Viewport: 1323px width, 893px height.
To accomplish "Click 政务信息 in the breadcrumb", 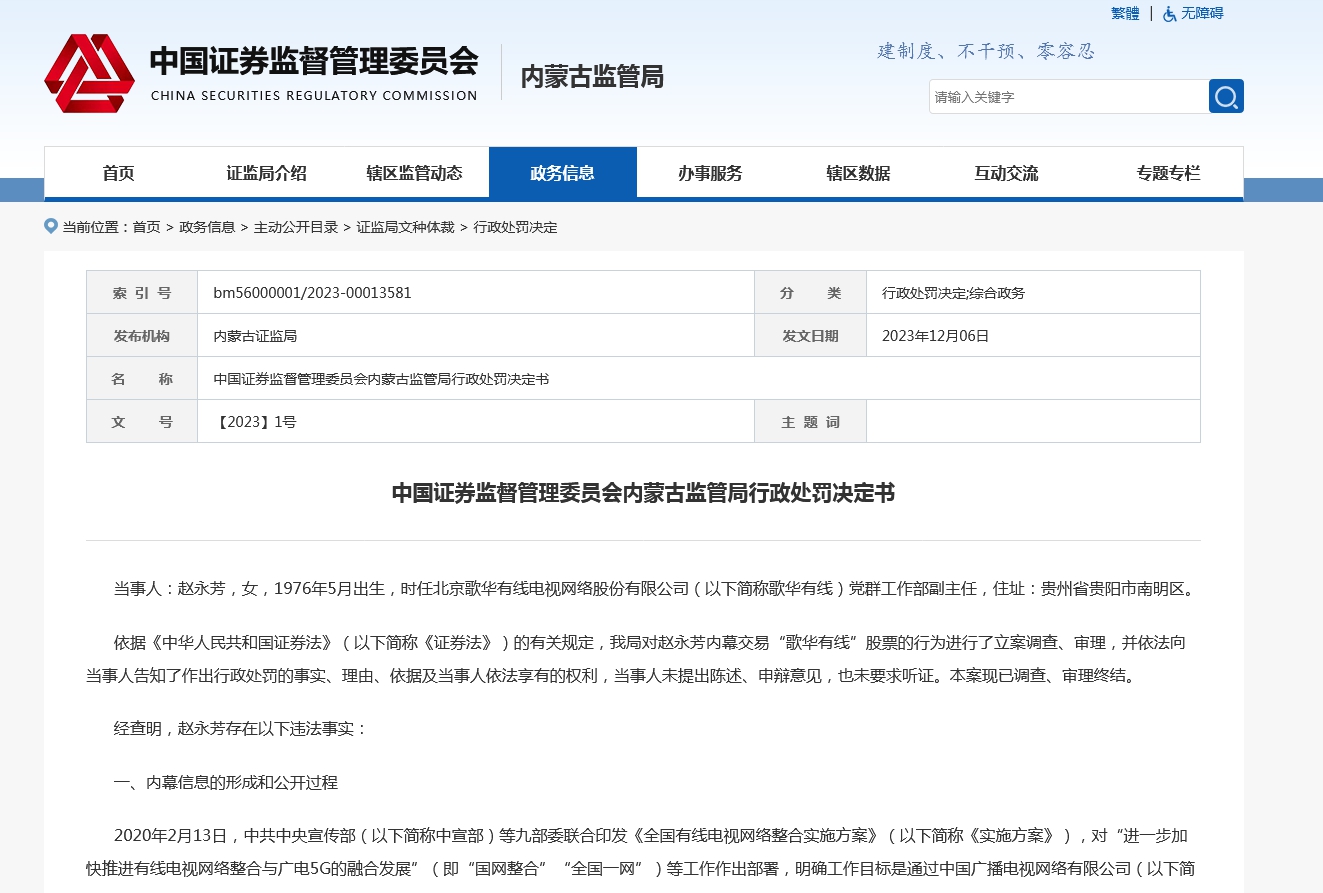I will [207, 227].
